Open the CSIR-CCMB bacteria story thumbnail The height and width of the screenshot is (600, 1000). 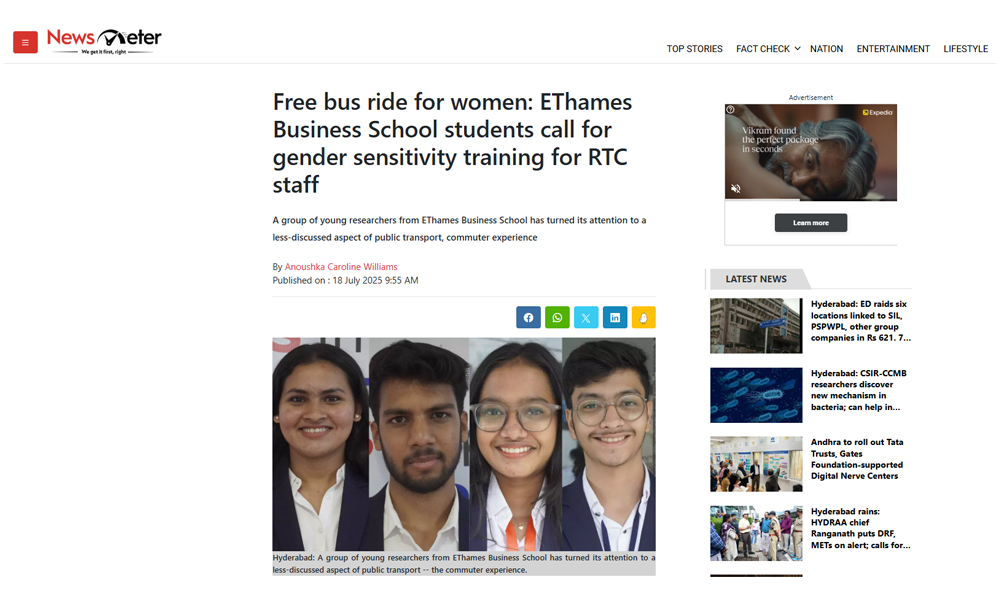pos(756,395)
